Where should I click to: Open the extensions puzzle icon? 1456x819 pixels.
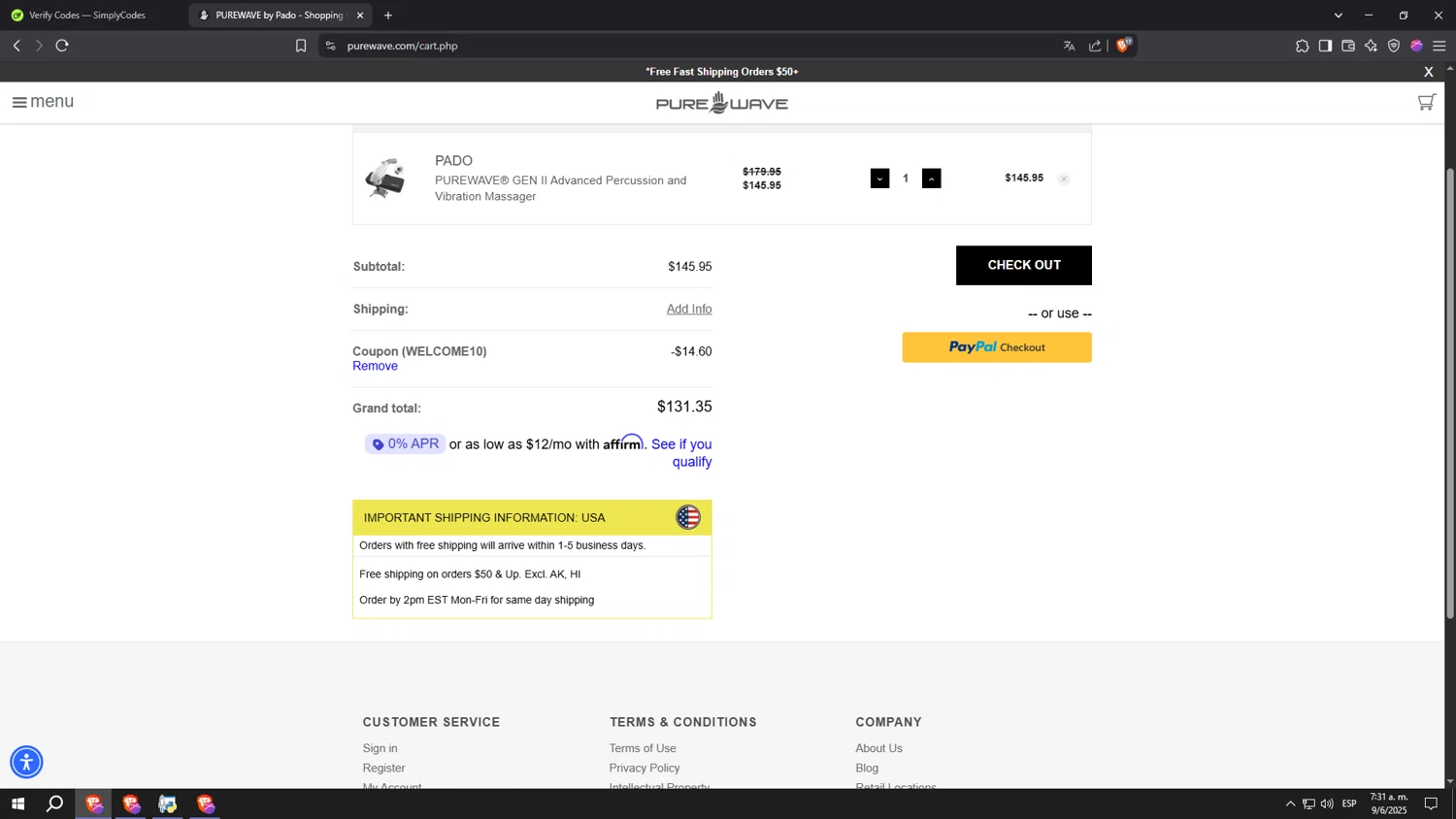[x=1302, y=46]
